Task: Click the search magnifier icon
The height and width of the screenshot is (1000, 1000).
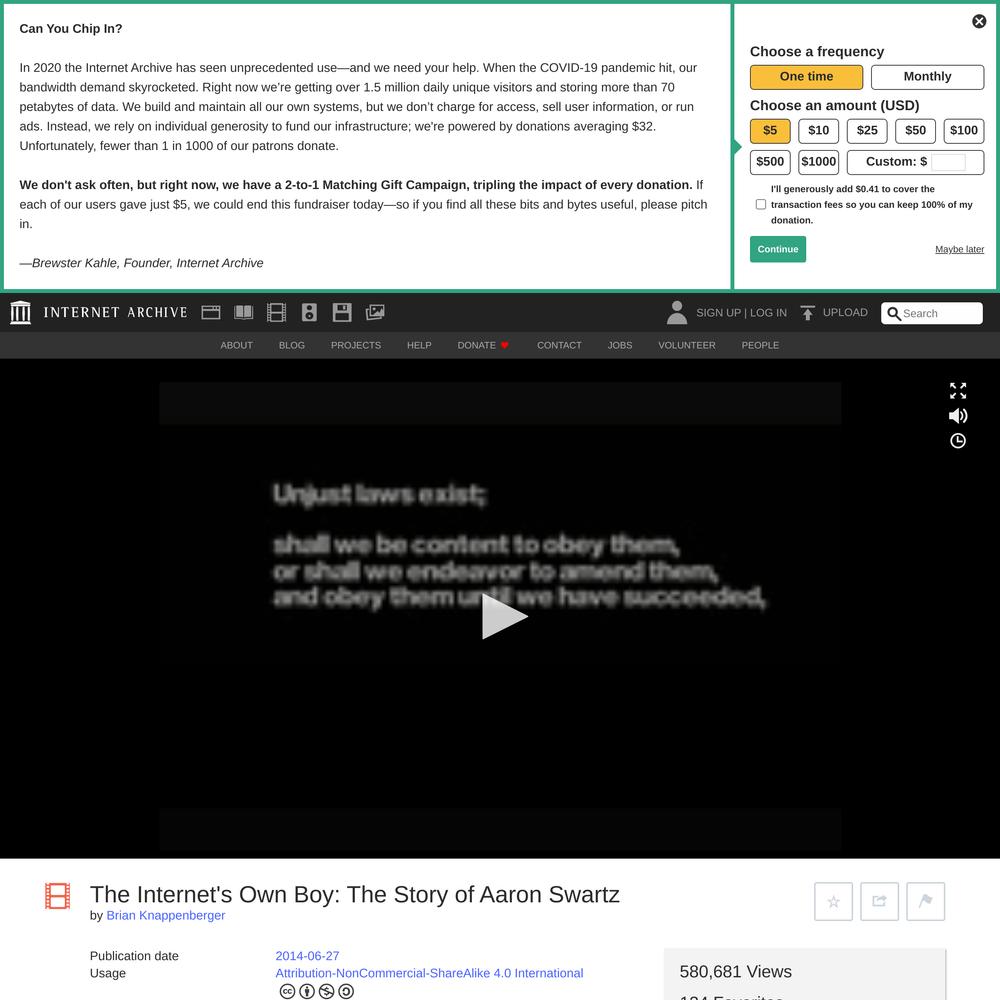Action: (x=893, y=314)
